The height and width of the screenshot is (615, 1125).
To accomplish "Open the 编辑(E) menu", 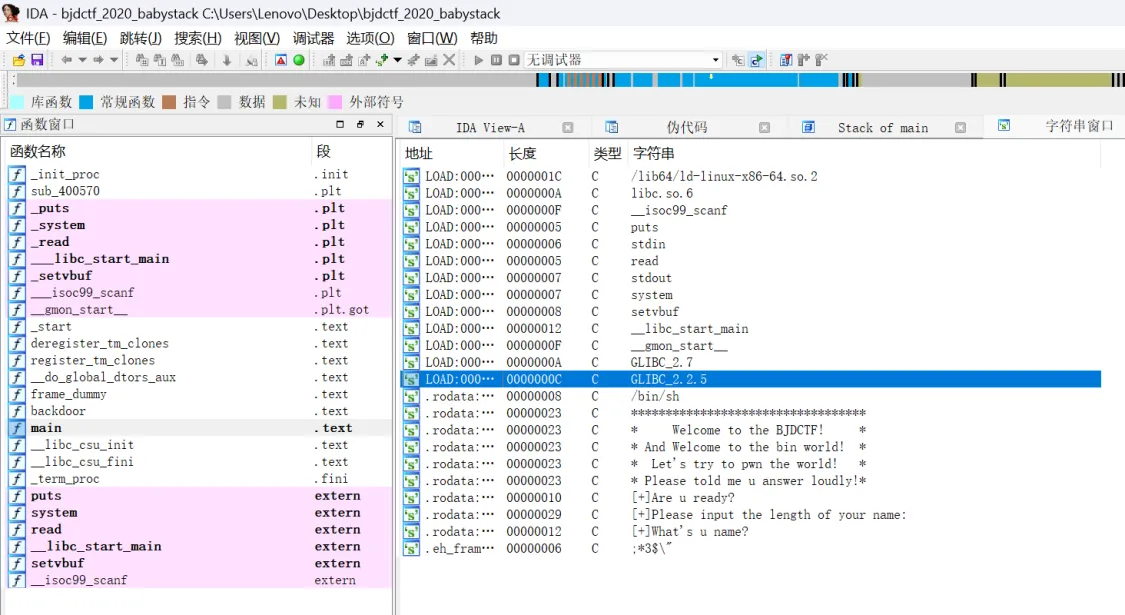I will pos(85,38).
